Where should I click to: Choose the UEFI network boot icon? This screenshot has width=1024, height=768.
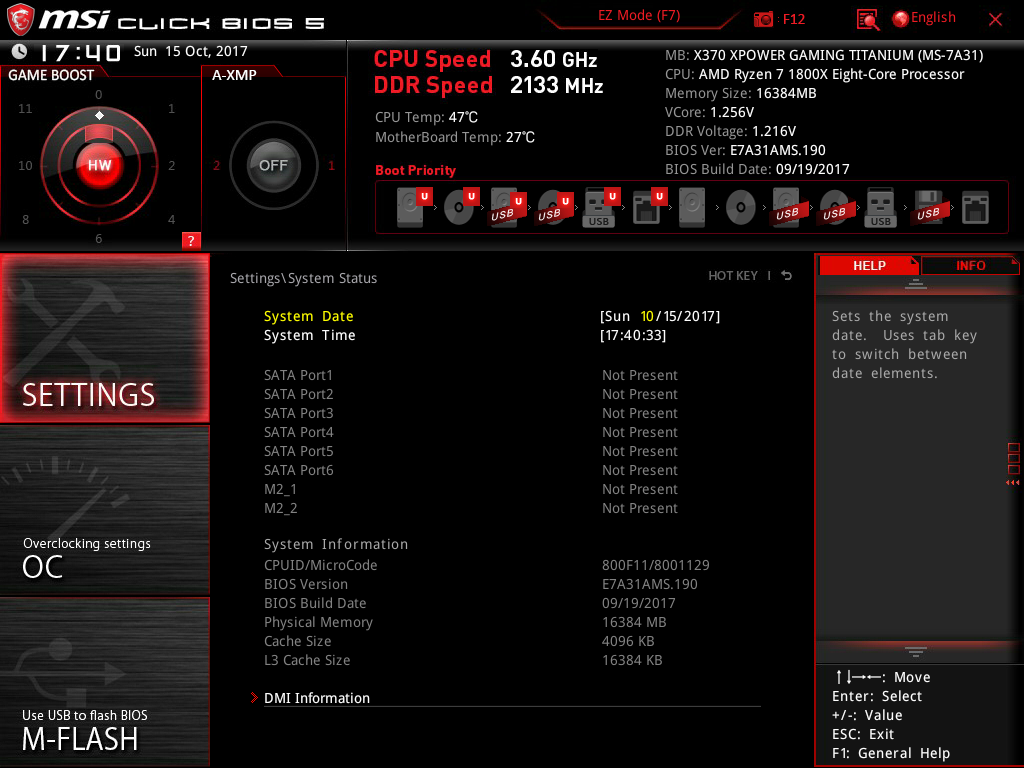[x=649, y=207]
